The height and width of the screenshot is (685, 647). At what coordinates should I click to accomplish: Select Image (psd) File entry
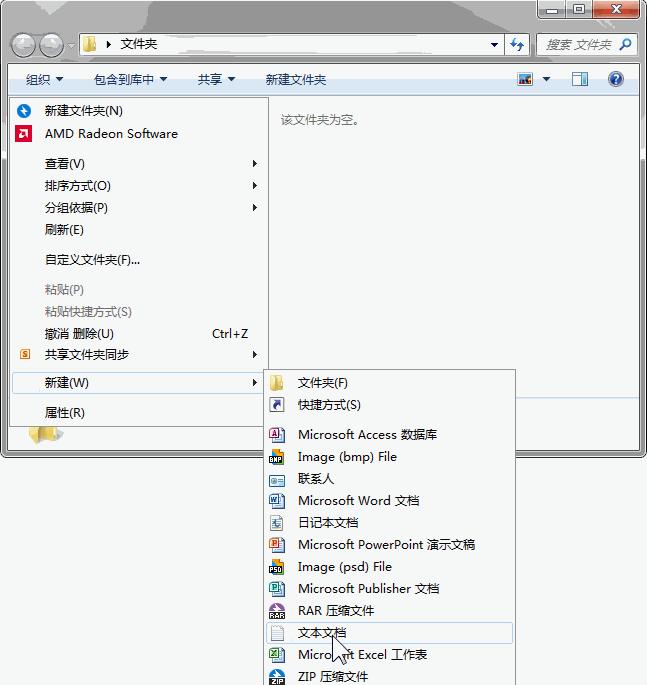pyautogui.click(x=390, y=567)
